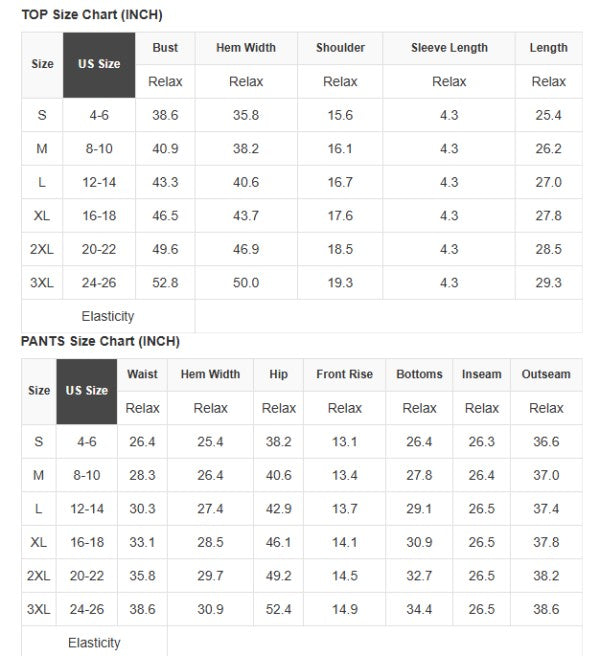Select the L length value 27.0
Viewport: 600px width, 656px height.
(548, 182)
